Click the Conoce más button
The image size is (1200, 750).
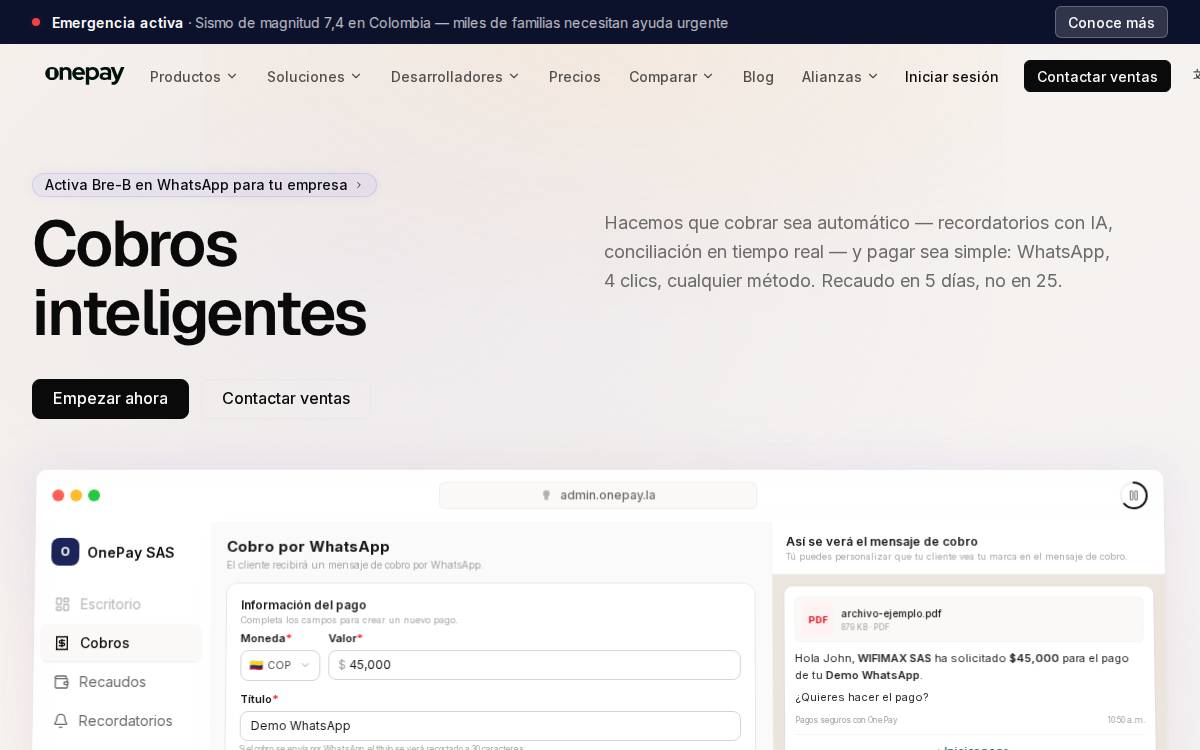pyautogui.click(x=1111, y=22)
